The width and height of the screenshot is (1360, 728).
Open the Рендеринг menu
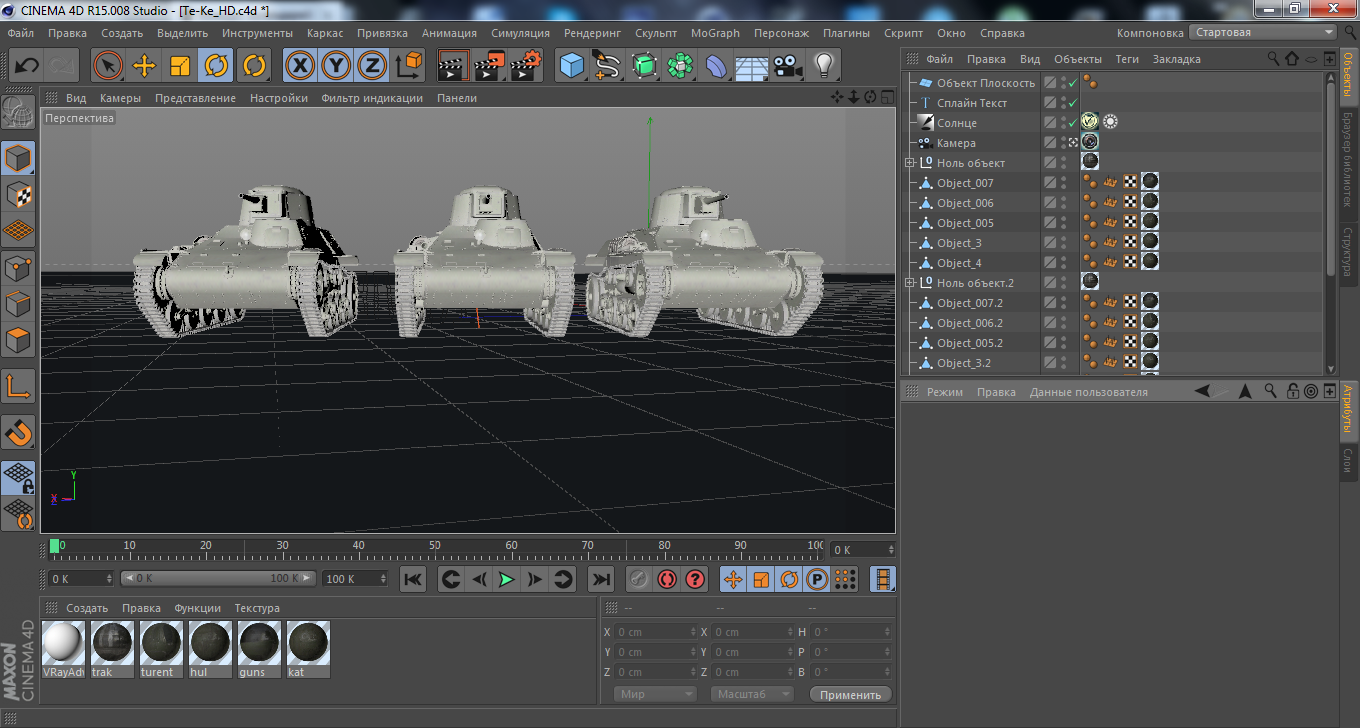click(x=592, y=33)
